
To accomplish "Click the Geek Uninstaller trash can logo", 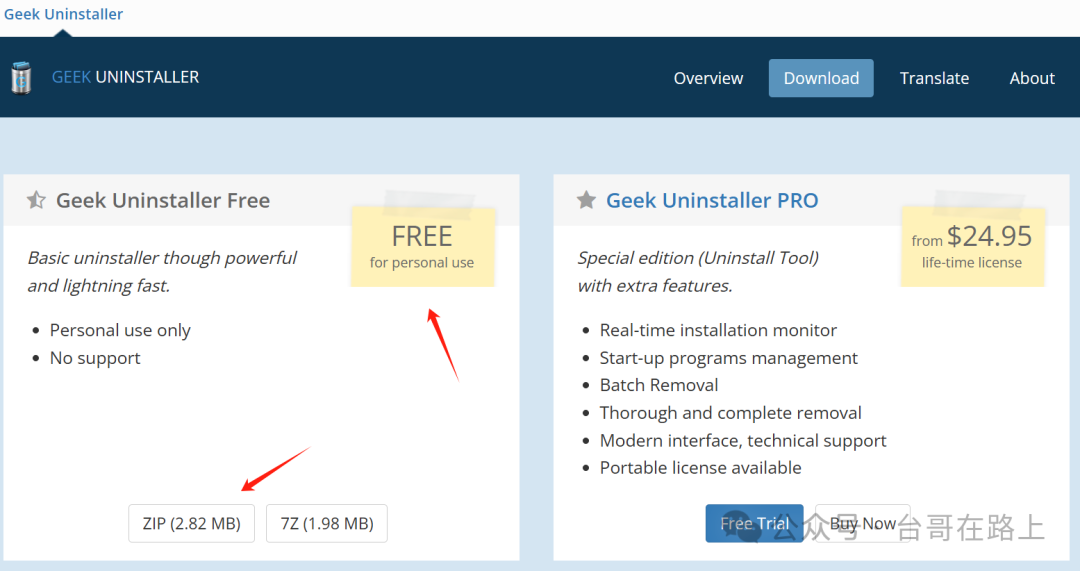I will (21, 78).
